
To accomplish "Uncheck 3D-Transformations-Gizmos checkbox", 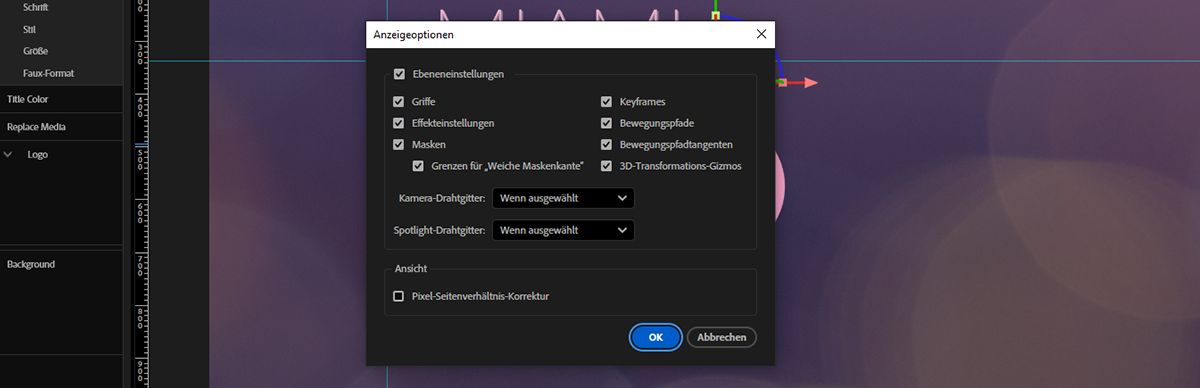I will [607, 166].
